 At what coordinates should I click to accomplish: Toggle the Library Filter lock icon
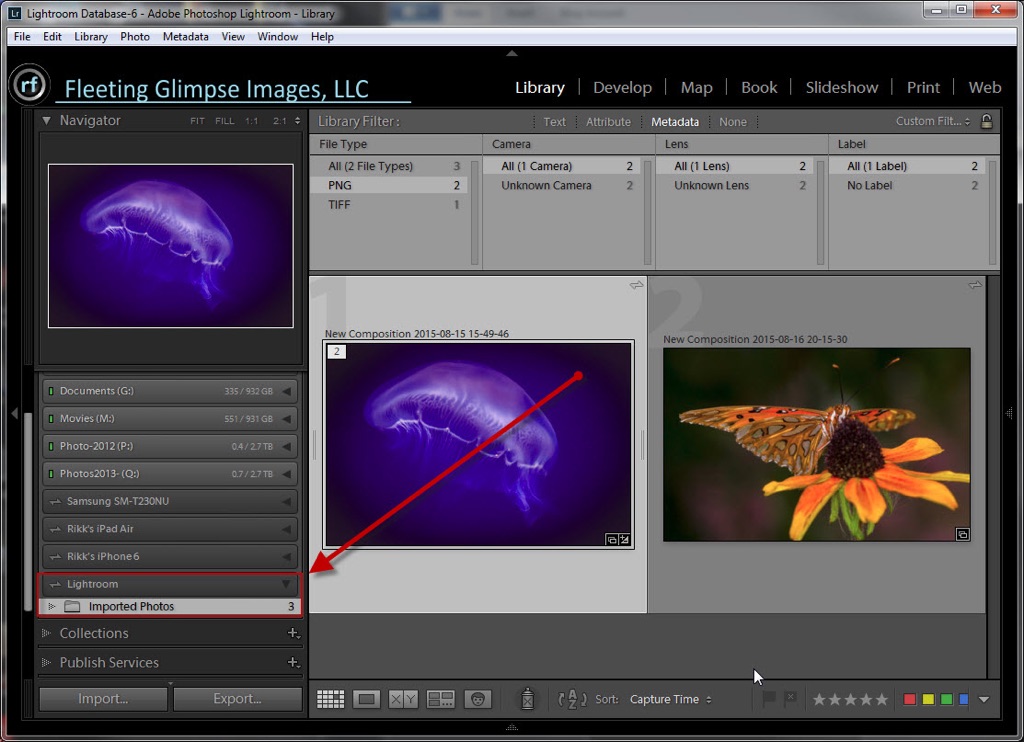point(986,121)
